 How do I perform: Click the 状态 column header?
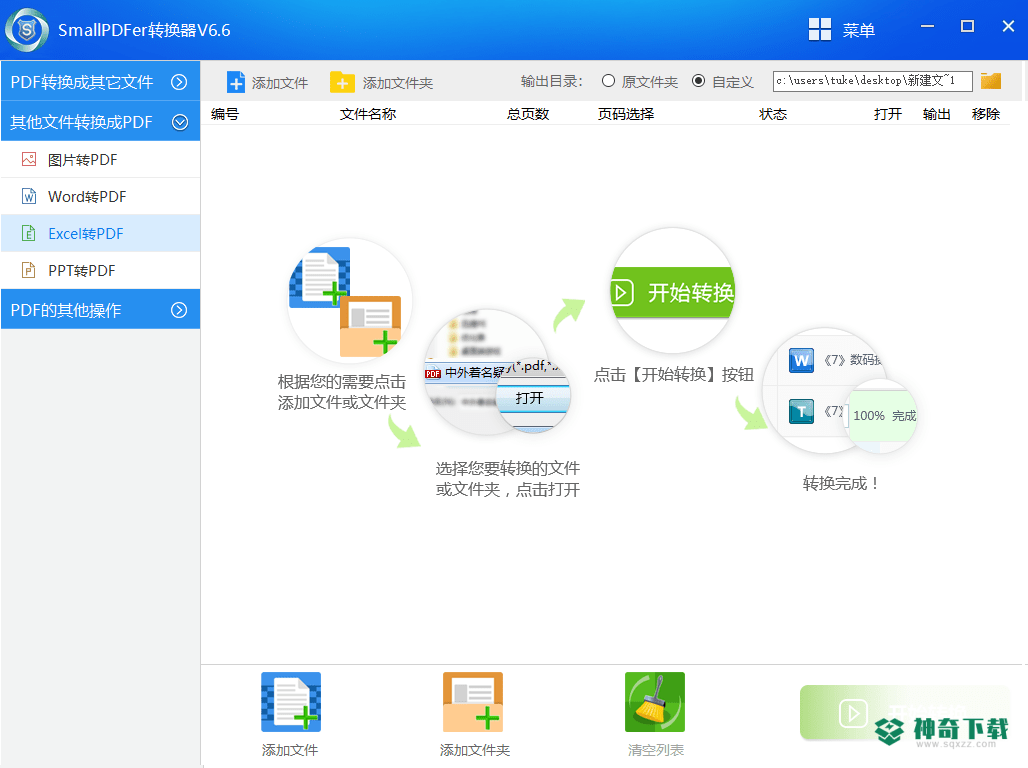773,114
